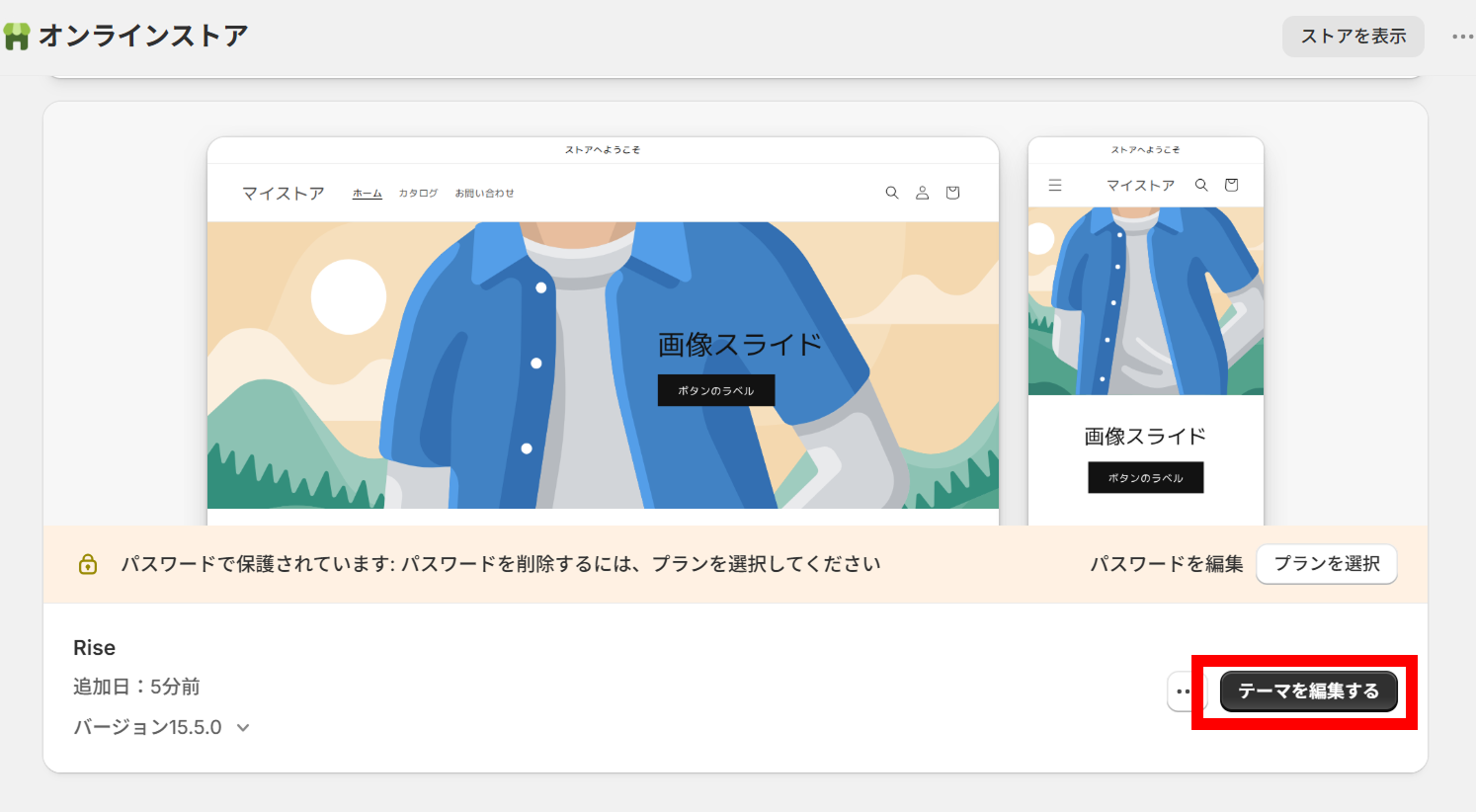The image size is (1476, 812).
Task: Click hamburger menu icon in mobile preview
Action: (1055, 185)
